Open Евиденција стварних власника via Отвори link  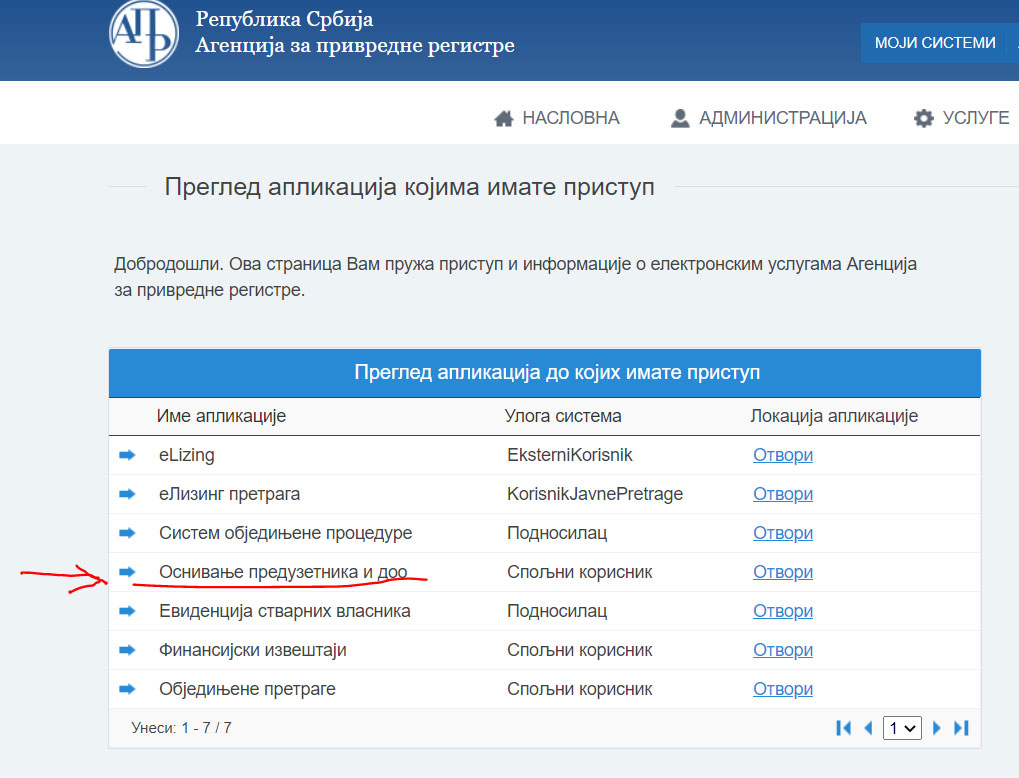(x=782, y=611)
